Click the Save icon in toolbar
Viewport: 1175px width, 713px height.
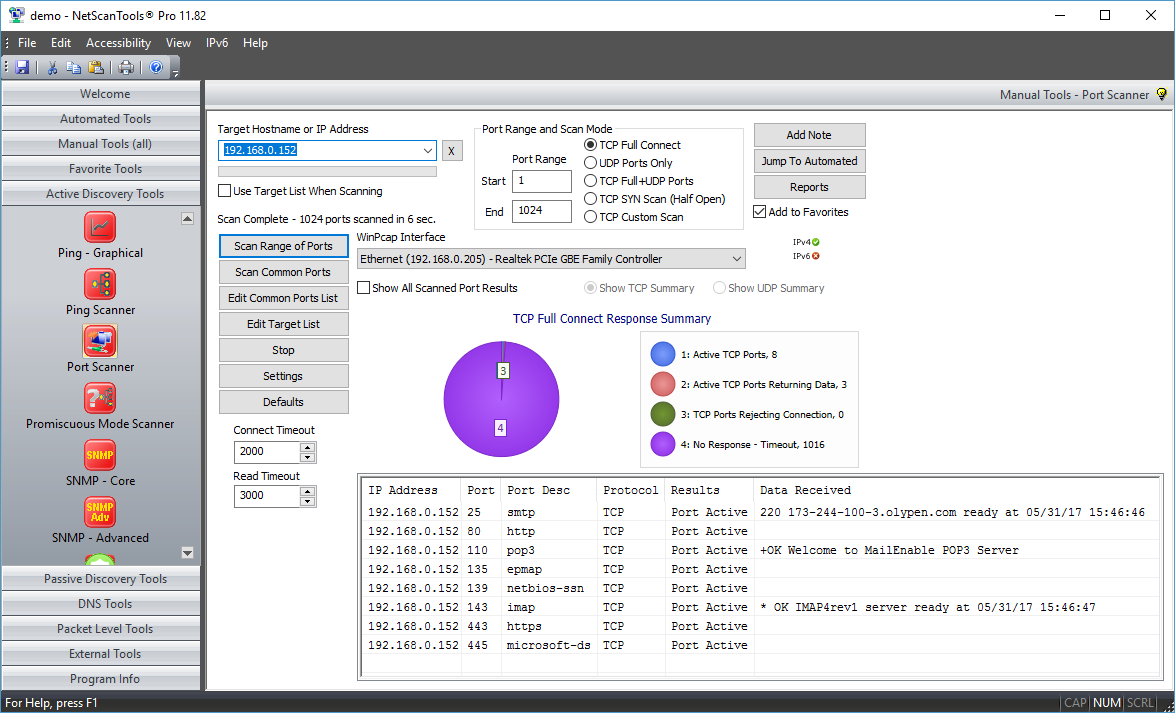tap(22, 68)
